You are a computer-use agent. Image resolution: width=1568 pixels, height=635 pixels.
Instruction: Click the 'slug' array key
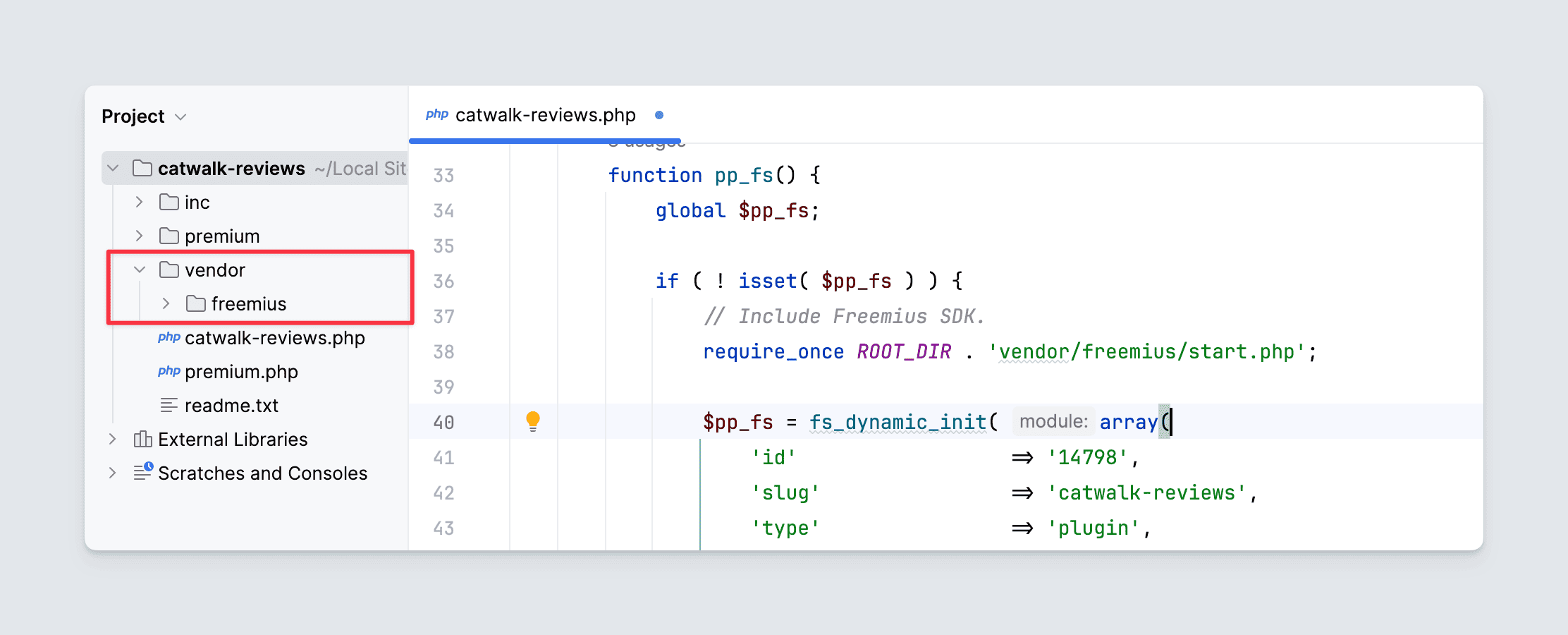(x=785, y=492)
